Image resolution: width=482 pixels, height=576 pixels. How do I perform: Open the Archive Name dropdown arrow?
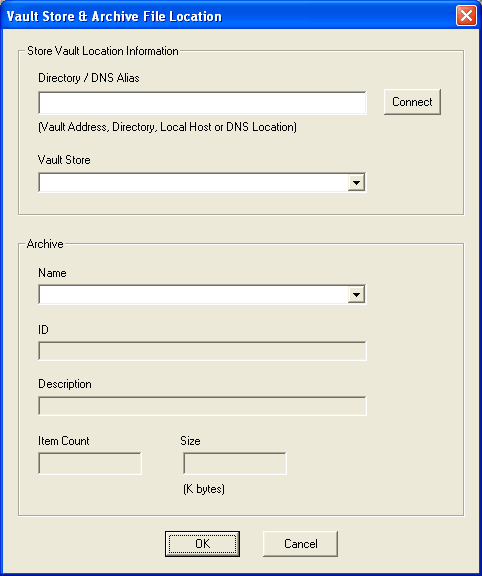point(356,294)
